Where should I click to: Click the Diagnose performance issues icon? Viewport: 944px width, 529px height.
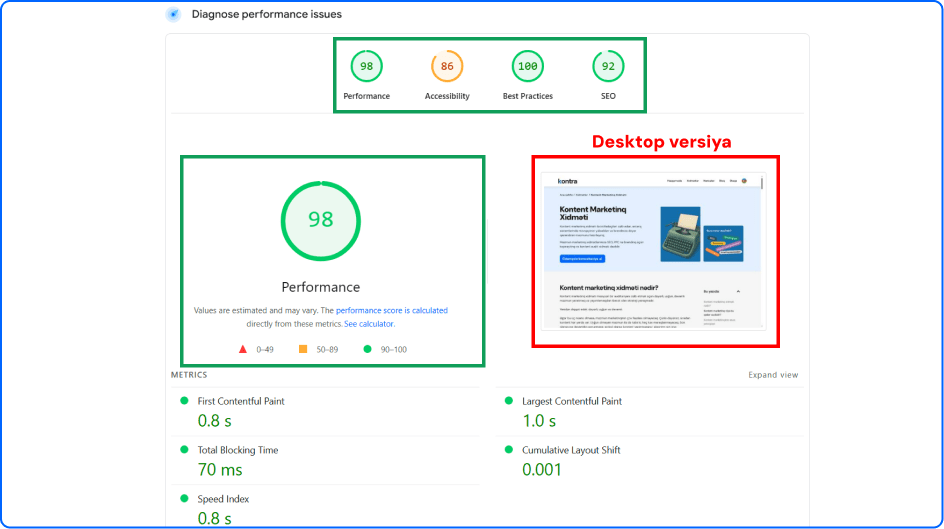(x=173, y=14)
